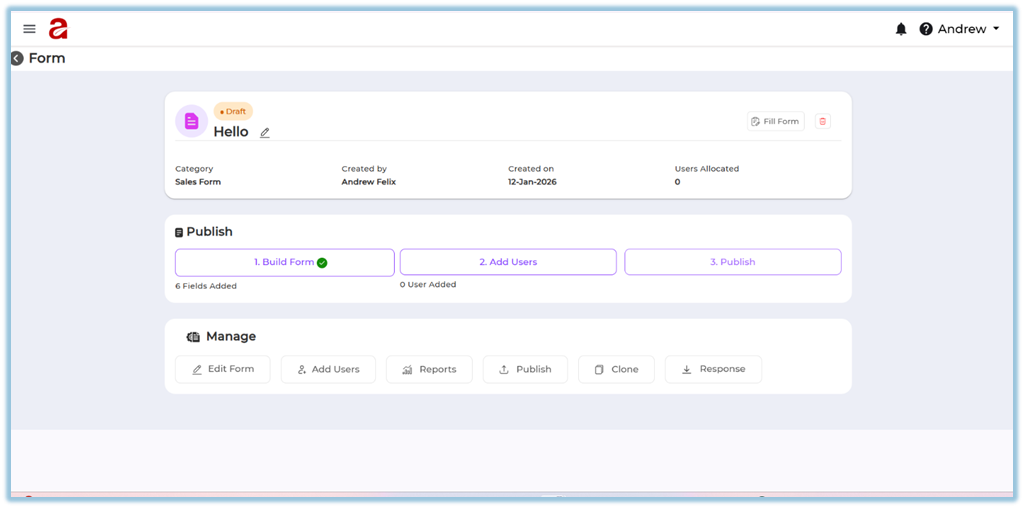The image size is (1024, 508).
Task: Open the hamburger navigation menu
Action: 29,29
